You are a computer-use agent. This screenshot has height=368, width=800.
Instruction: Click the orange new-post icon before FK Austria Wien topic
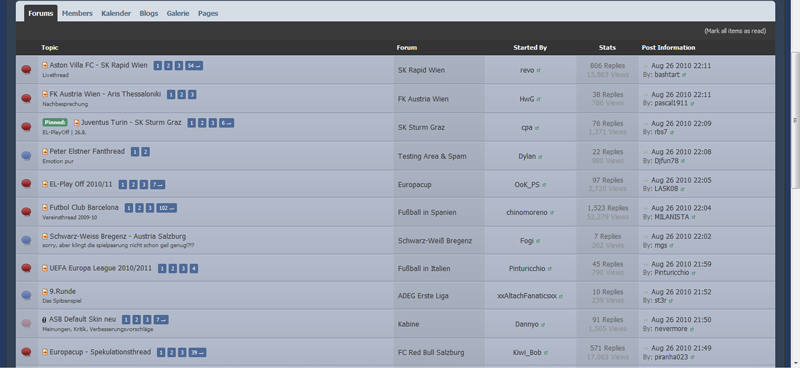[x=45, y=94]
